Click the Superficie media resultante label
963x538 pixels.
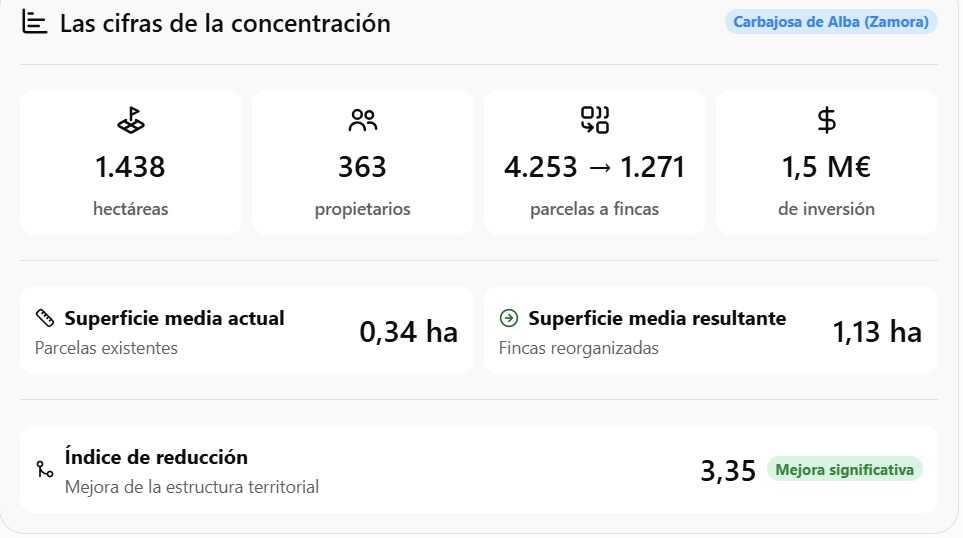[x=657, y=318]
